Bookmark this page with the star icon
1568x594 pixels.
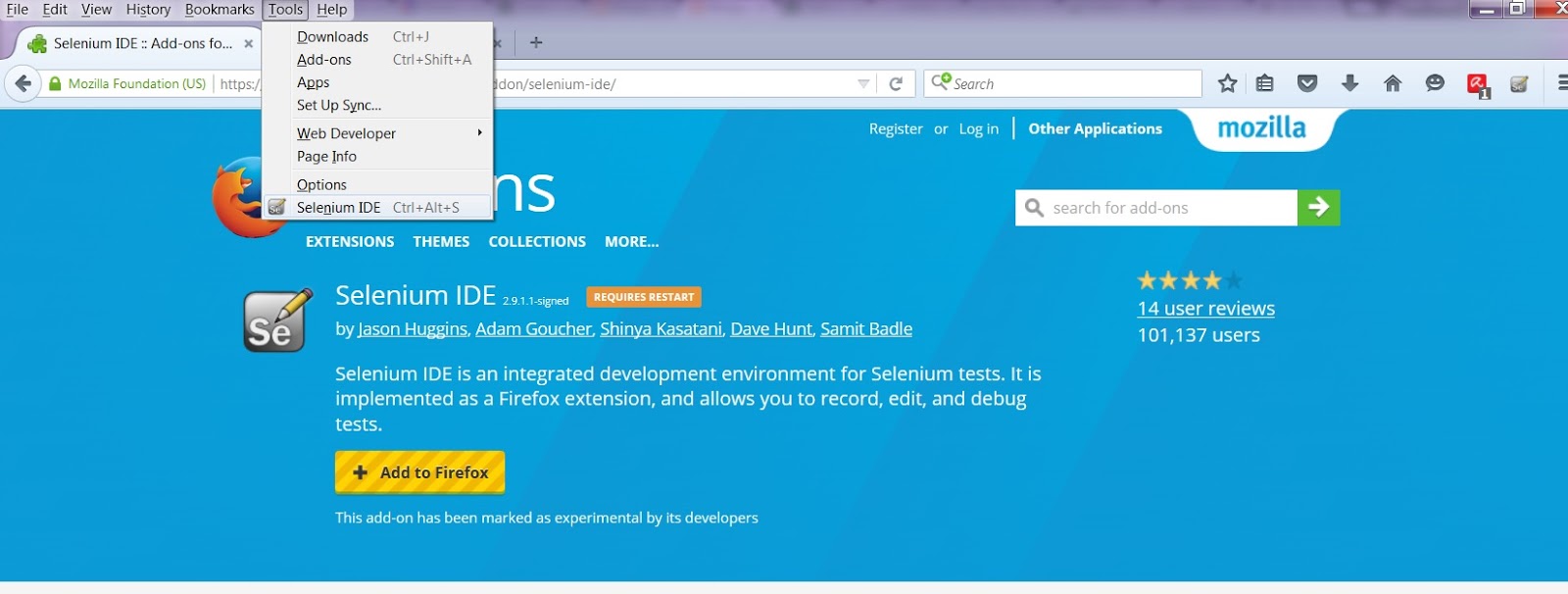tap(1227, 83)
